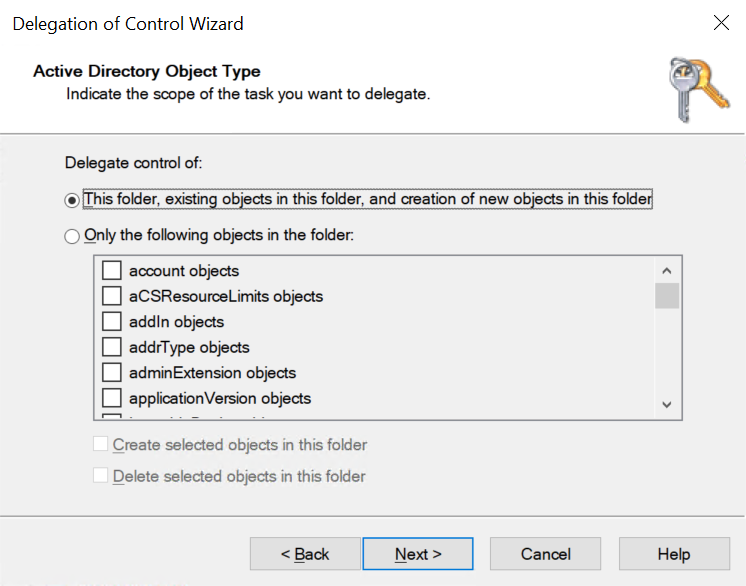Viewport: 746px width, 586px height.
Task: Tick 'Delete selected objects in this folder'
Action: (100, 476)
